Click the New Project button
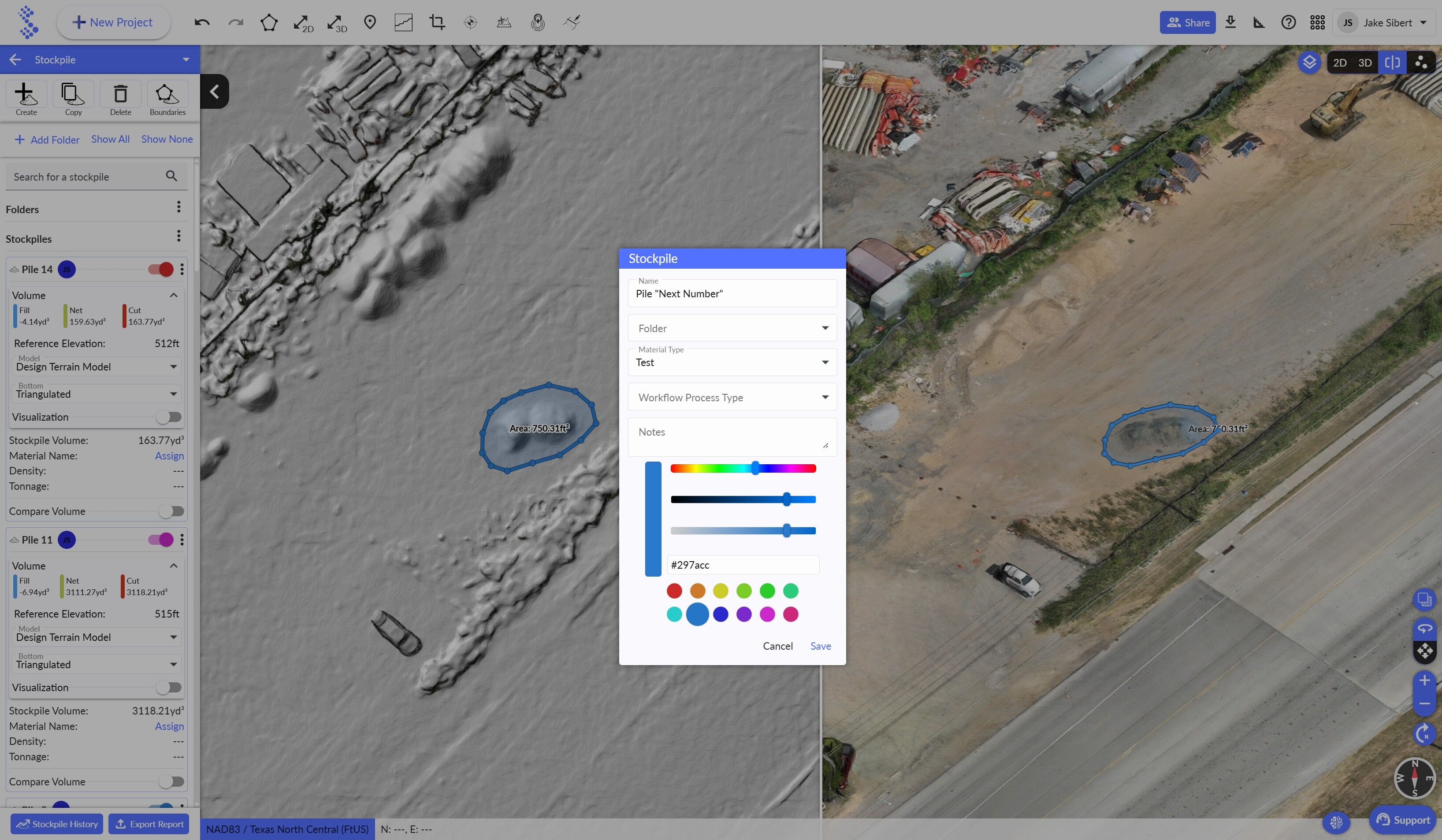This screenshot has height=840, width=1442. click(113, 22)
